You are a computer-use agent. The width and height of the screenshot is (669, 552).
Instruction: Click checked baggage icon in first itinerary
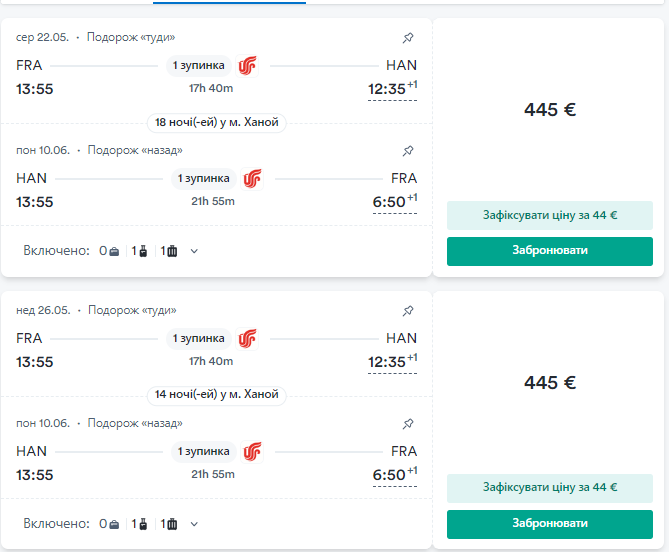pyautogui.click(x=172, y=251)
